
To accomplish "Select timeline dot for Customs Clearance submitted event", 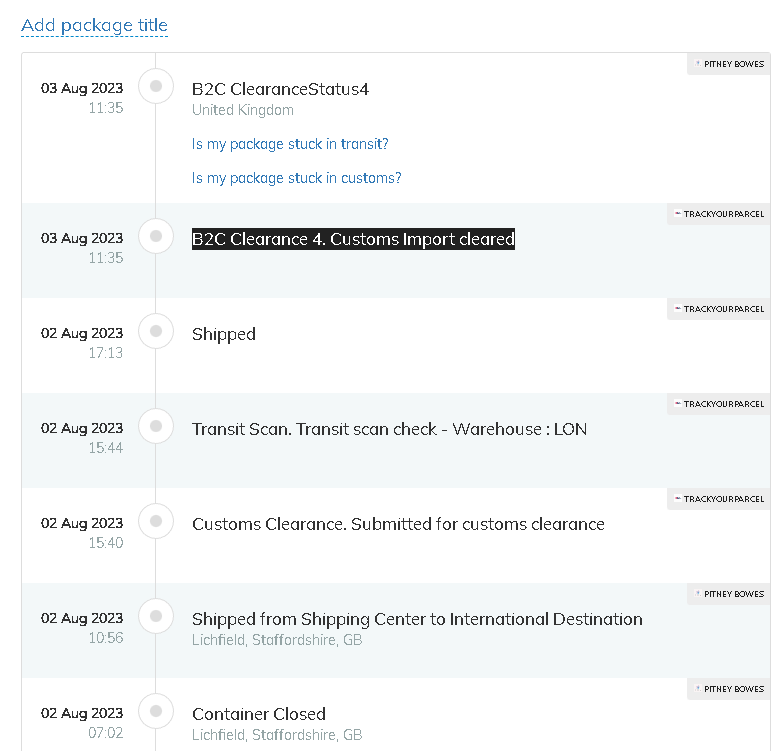I will pos(156,522).
